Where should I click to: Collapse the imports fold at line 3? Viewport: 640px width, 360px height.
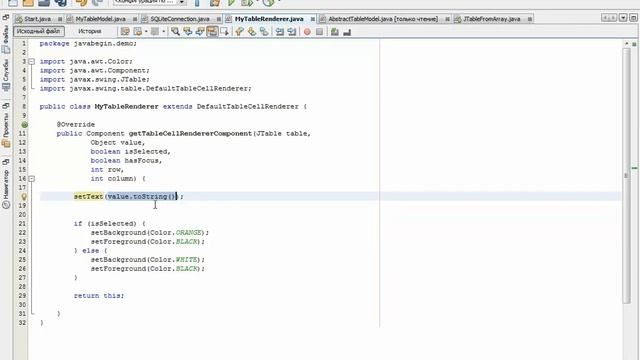pos(32,62)
